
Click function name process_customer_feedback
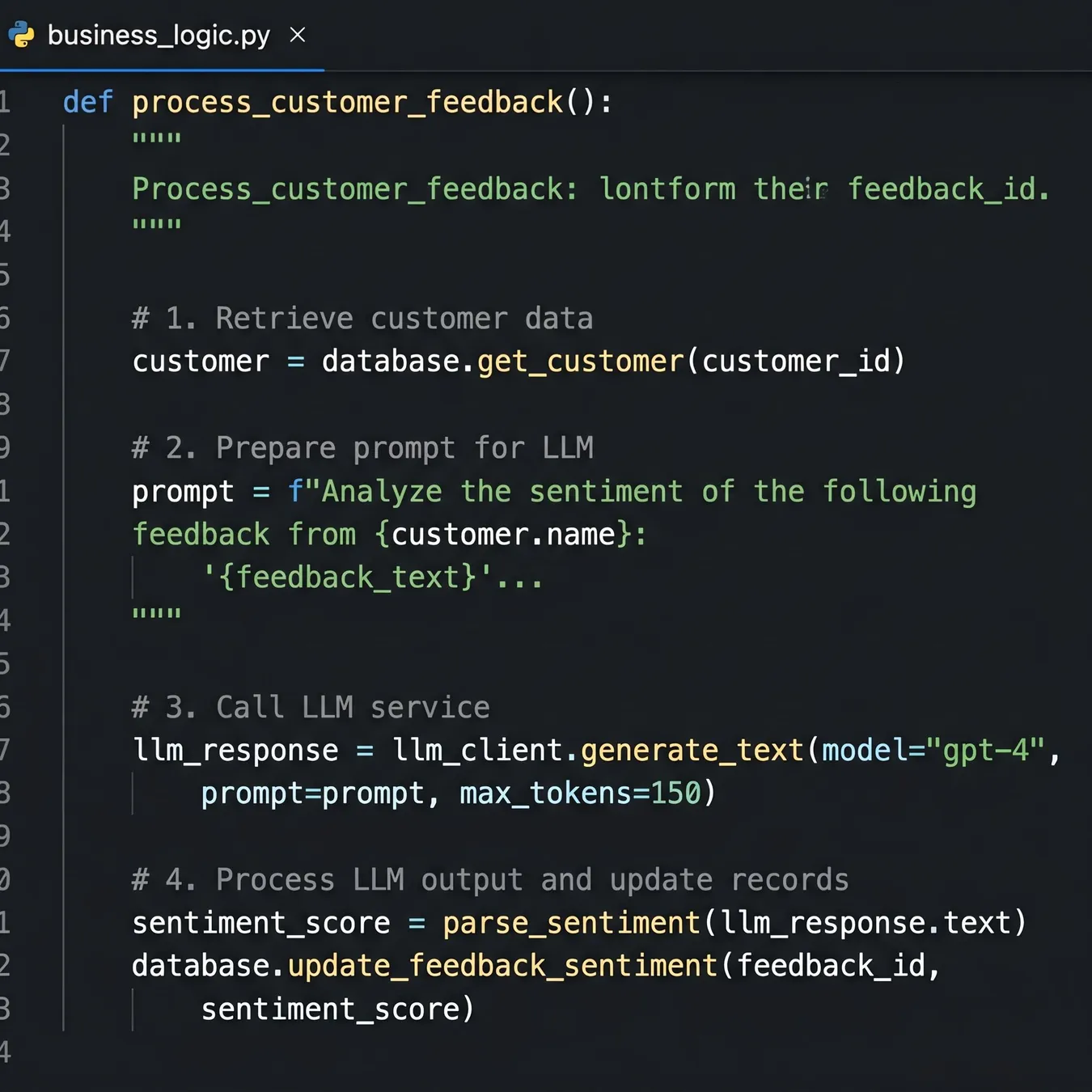[x=348, y=103]
